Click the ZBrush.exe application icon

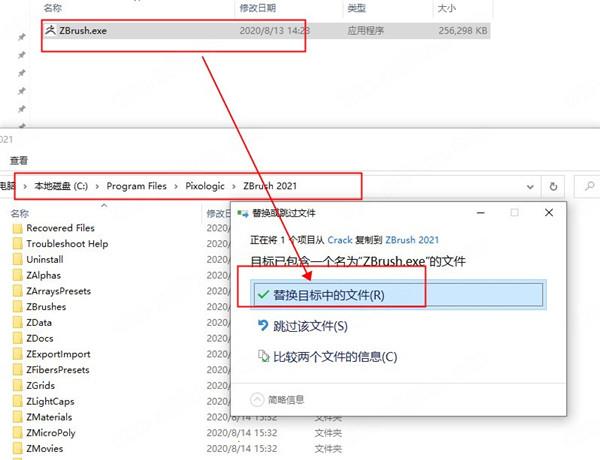pyautogui.click(x=51, y=30)
